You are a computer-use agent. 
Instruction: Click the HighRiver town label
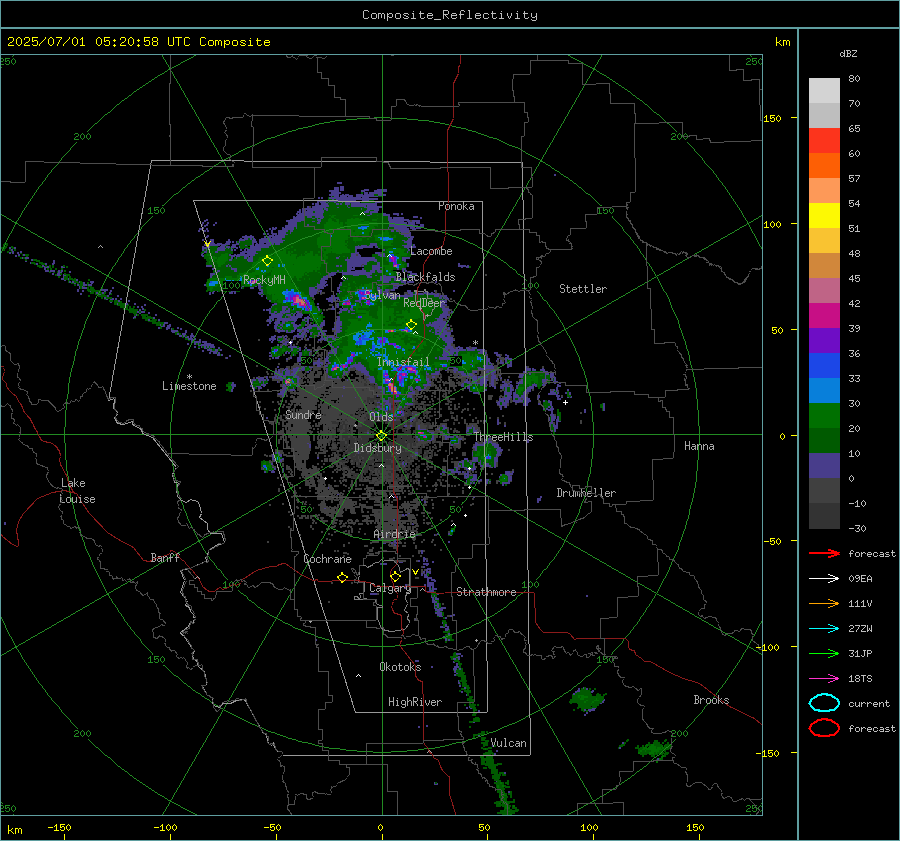click(x=415, y=702)
